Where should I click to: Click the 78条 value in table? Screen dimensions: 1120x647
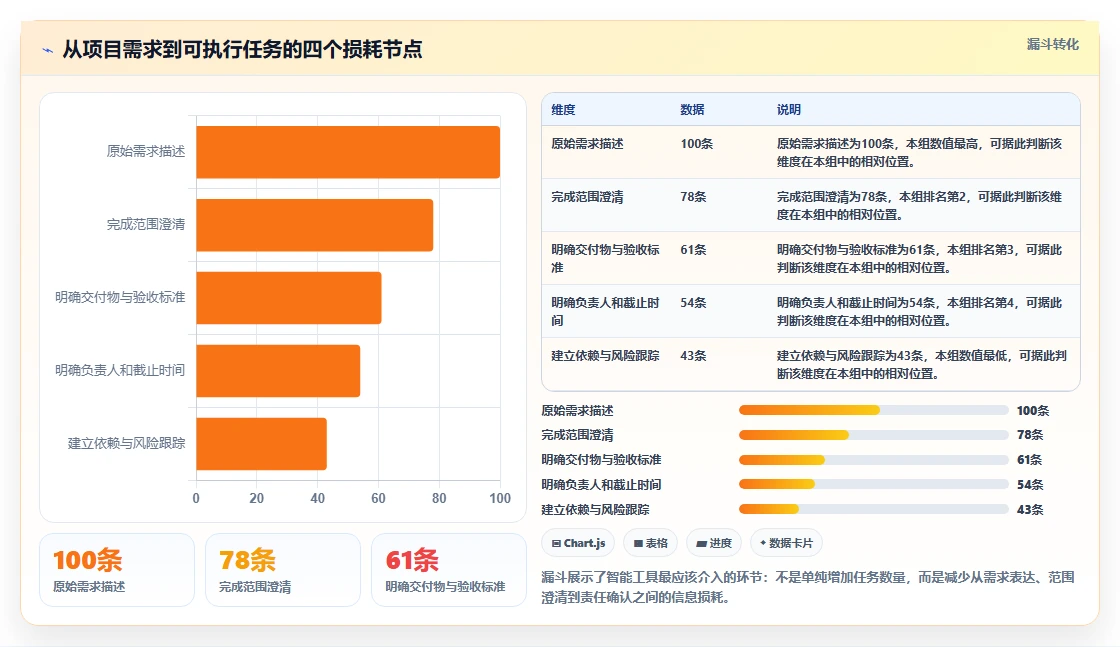pyautogui.click(x=693, y=197)
